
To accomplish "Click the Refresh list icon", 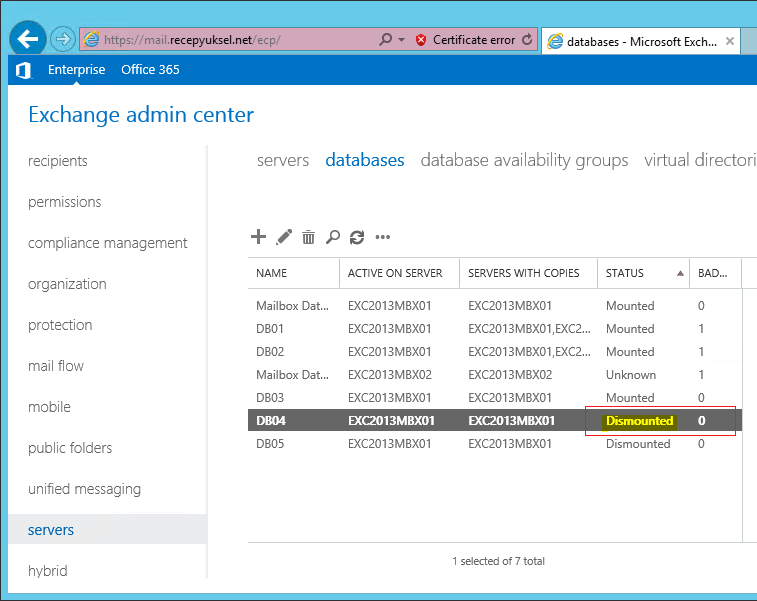I will click(x=357, y=237).
